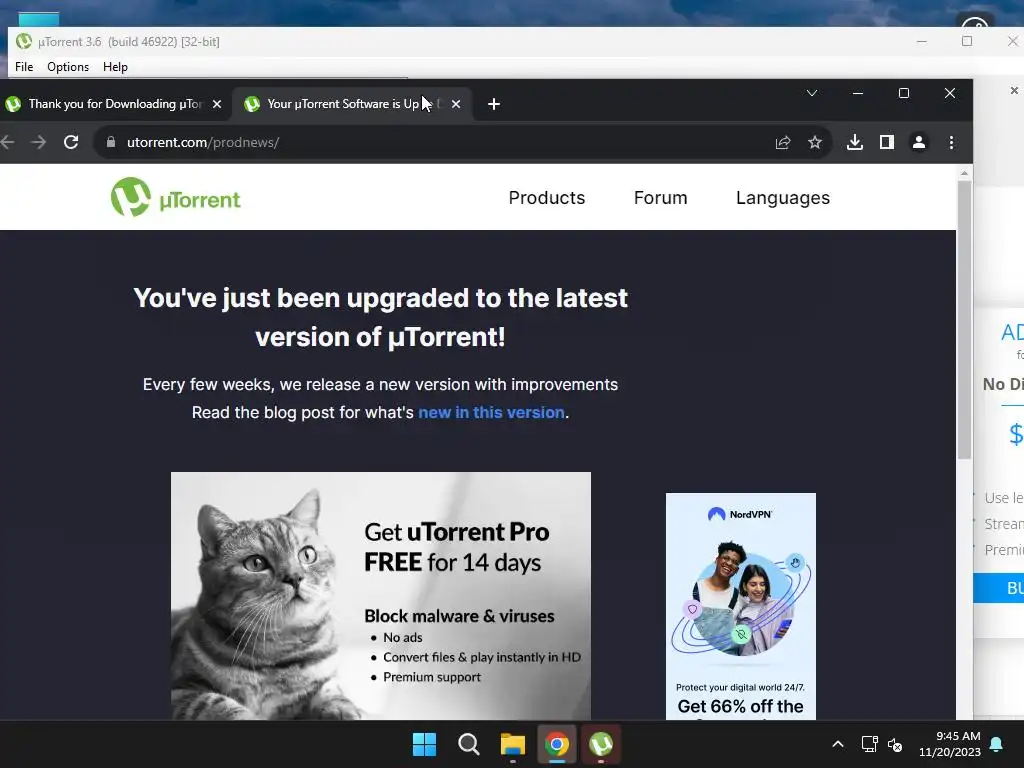Open the notifications bell
Image resolution: width=1024 pixels, height=768 pixels.
click(997, 744)
